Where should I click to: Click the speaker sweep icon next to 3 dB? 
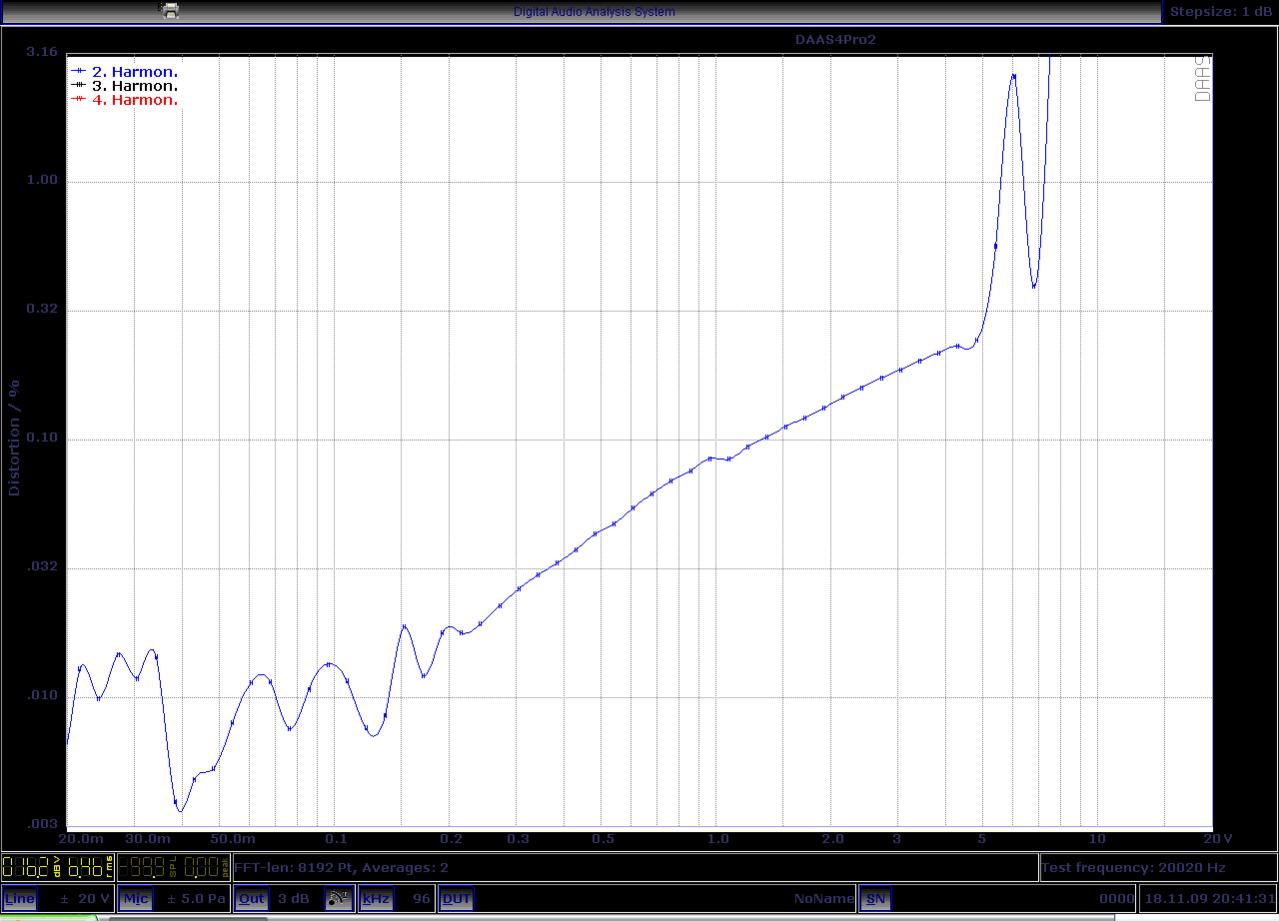click(340, 899)
